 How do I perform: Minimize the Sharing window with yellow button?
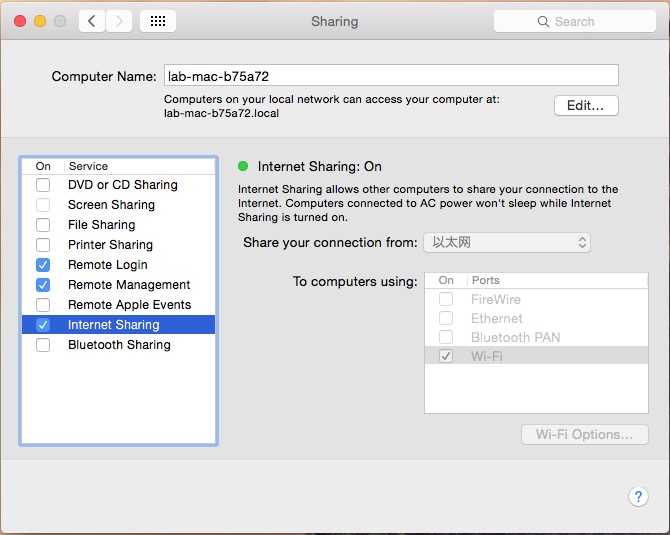40,21
